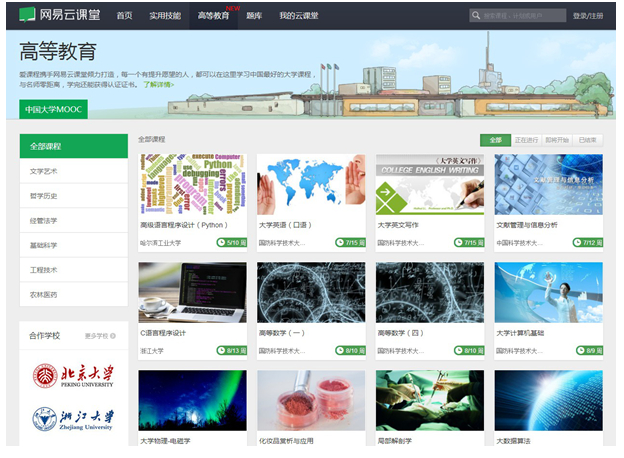Open the 高等数学（四）course thumbnail
Screen dimensions: 624x458
[430, 292]
